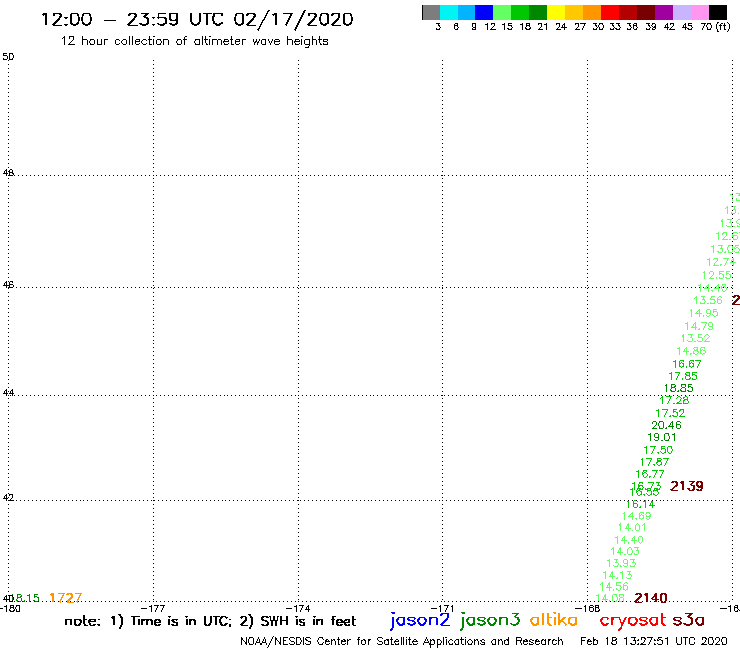Click the orange 1727 time label
The height and width of the screenshot is (650, 740).
(x=66, y=598)
